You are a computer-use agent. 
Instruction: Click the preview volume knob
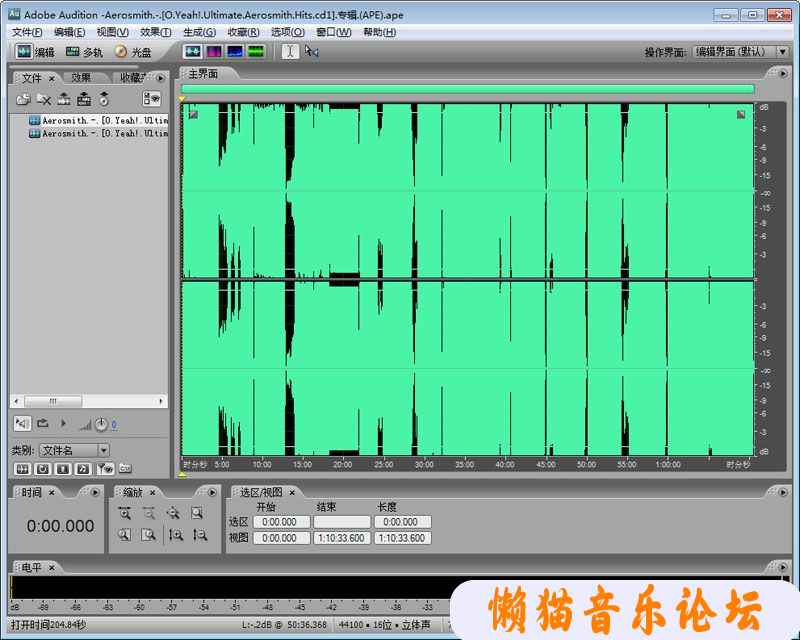[x=101, y=424]
